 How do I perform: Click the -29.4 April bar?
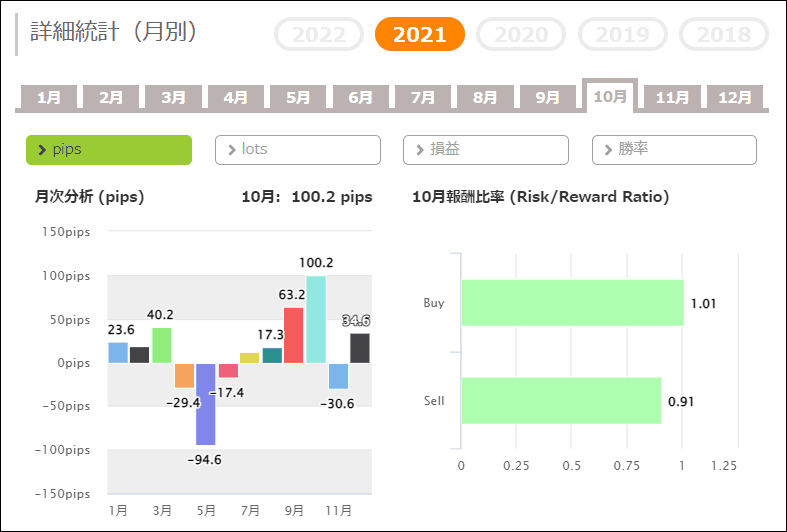point(184,375)
